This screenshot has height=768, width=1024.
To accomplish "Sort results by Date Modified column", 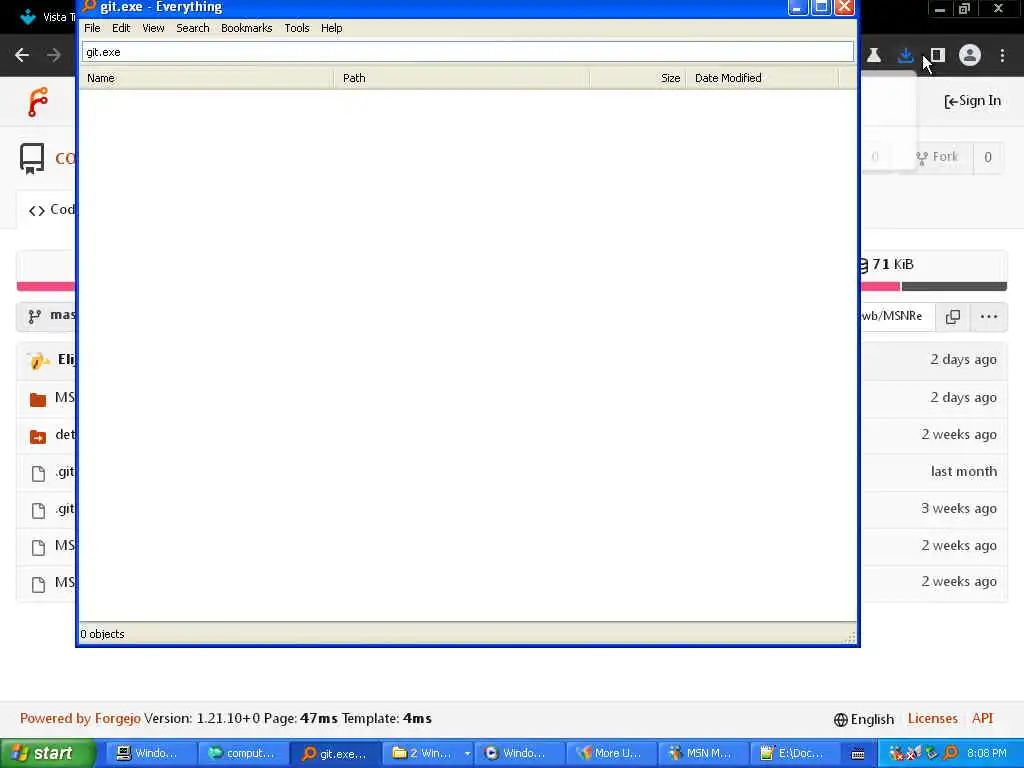I will pyautogui.click(x=762, y=78).
